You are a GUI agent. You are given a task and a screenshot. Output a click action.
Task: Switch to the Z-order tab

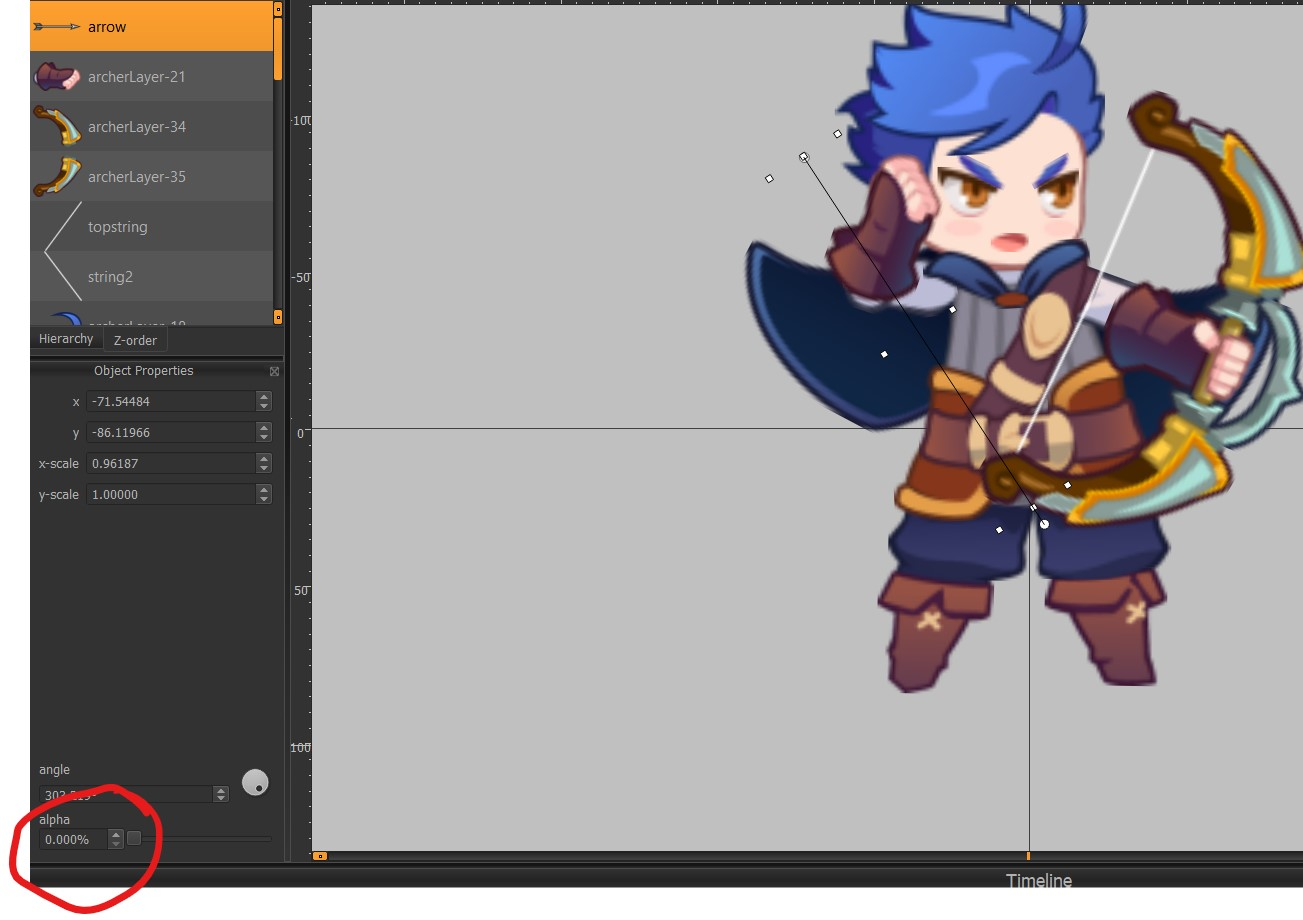tap(135, 340)
